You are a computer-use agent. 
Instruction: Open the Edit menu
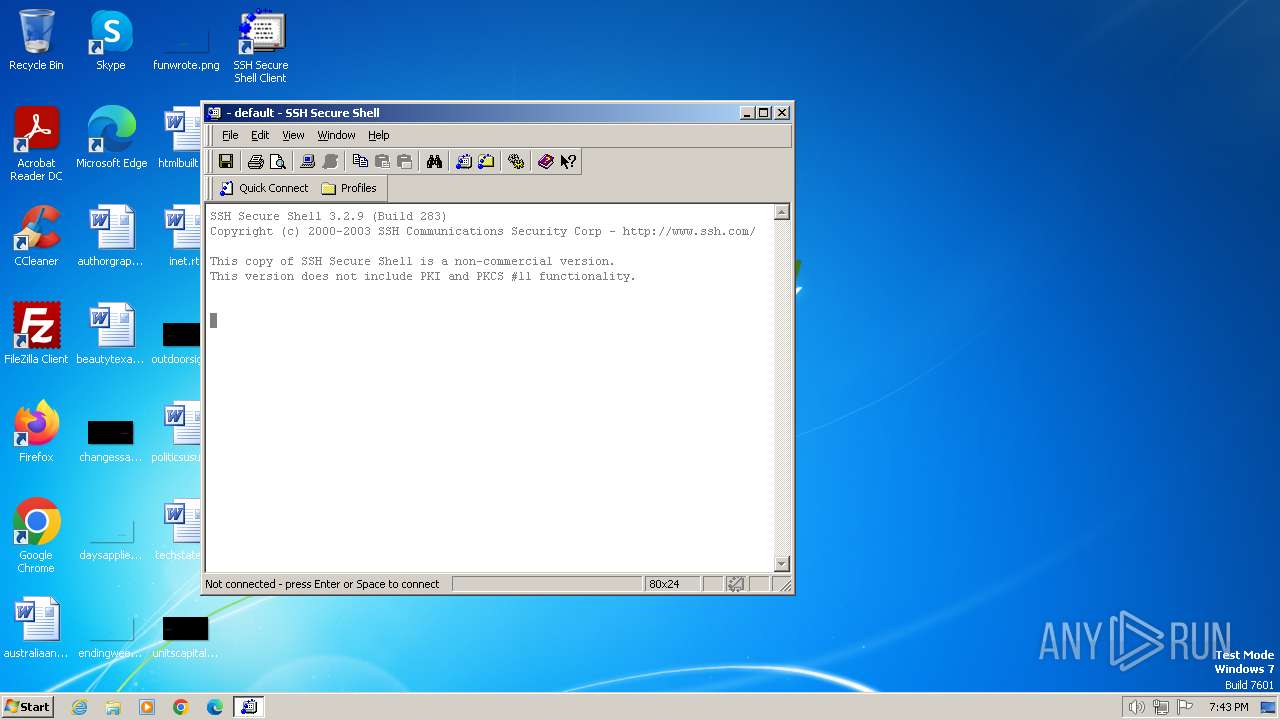coord(260,135)
